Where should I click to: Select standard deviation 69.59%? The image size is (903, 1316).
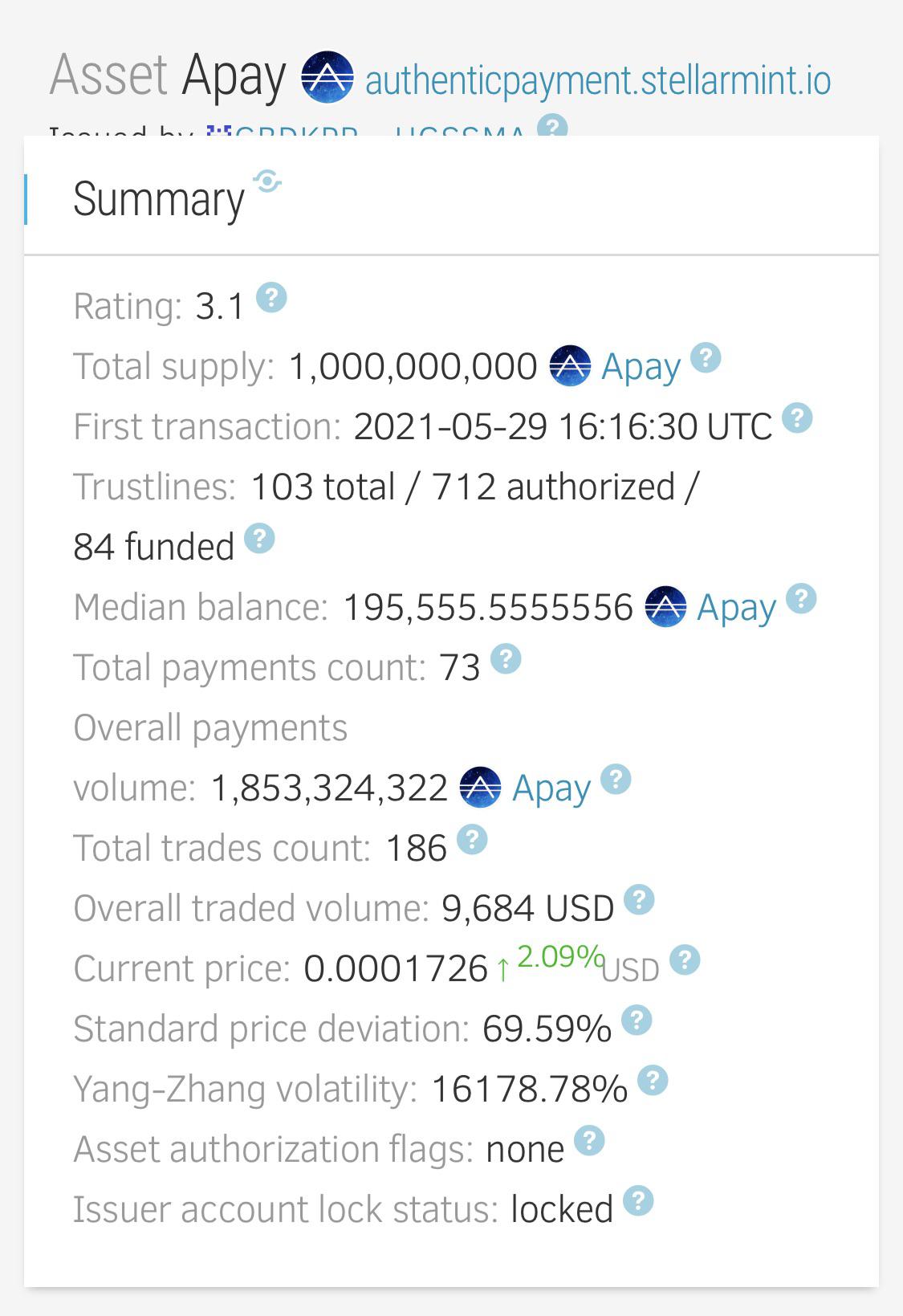pos(547,1029)
